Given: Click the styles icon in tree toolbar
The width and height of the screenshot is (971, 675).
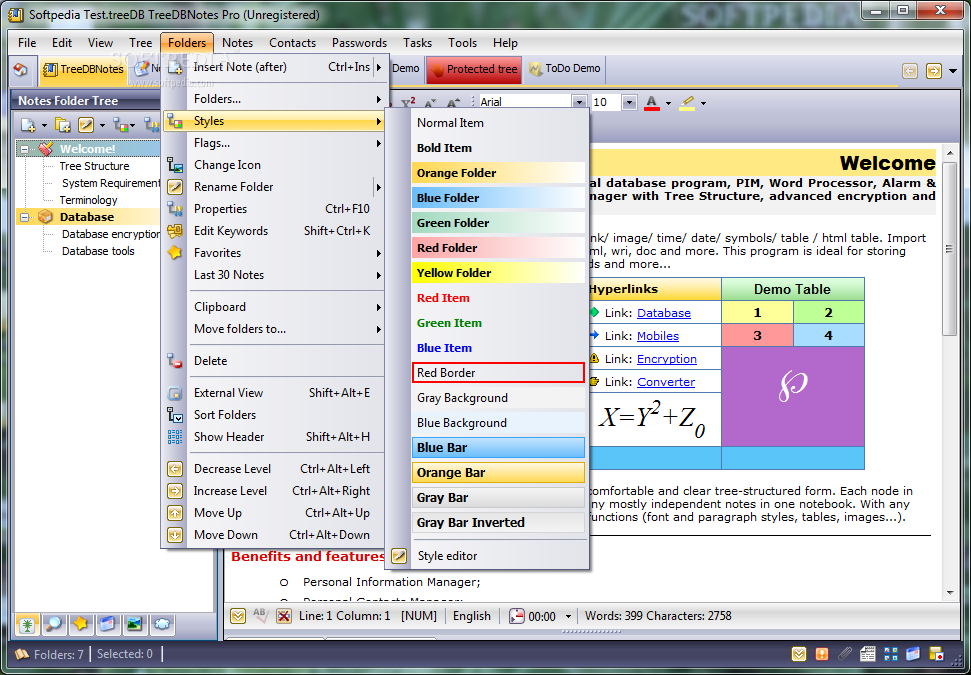Looking at the screenshot, I should 121,125.
